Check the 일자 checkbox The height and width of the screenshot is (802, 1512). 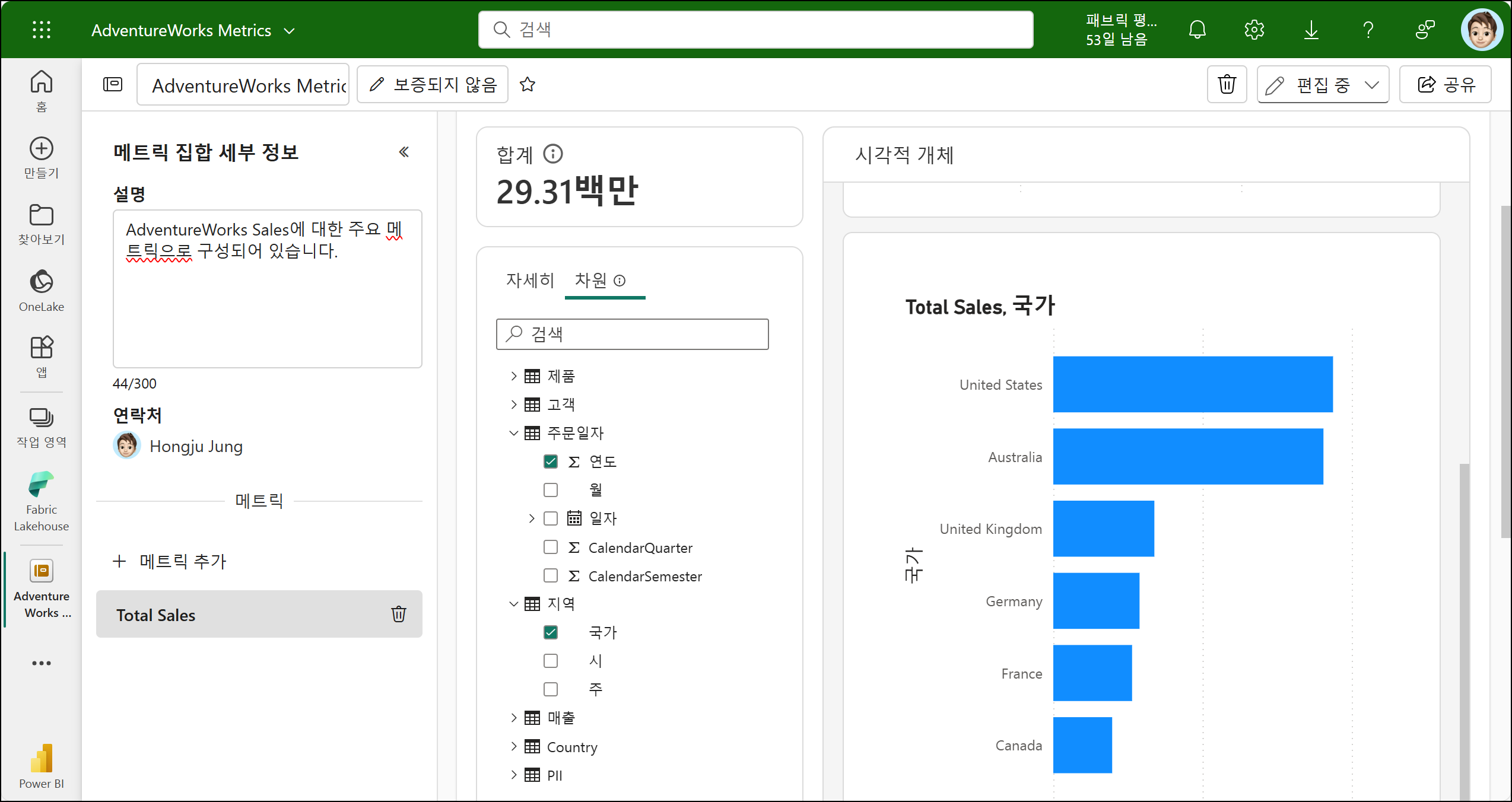coord(551,518)
